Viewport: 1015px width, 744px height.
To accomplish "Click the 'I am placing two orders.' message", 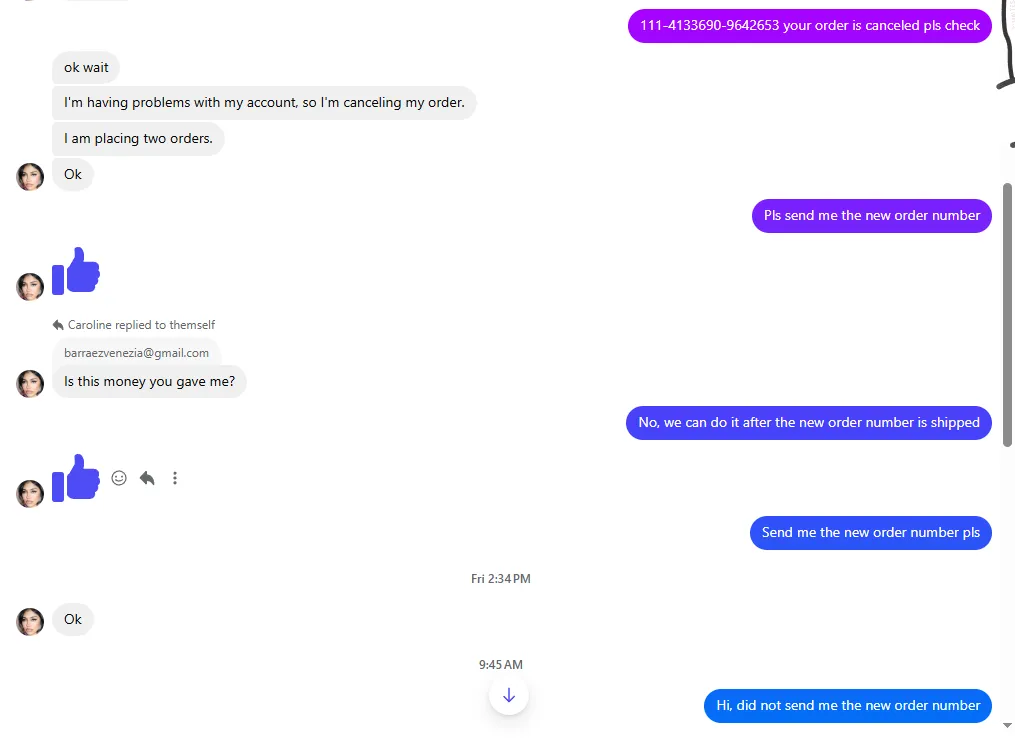I will pos(138,139).
